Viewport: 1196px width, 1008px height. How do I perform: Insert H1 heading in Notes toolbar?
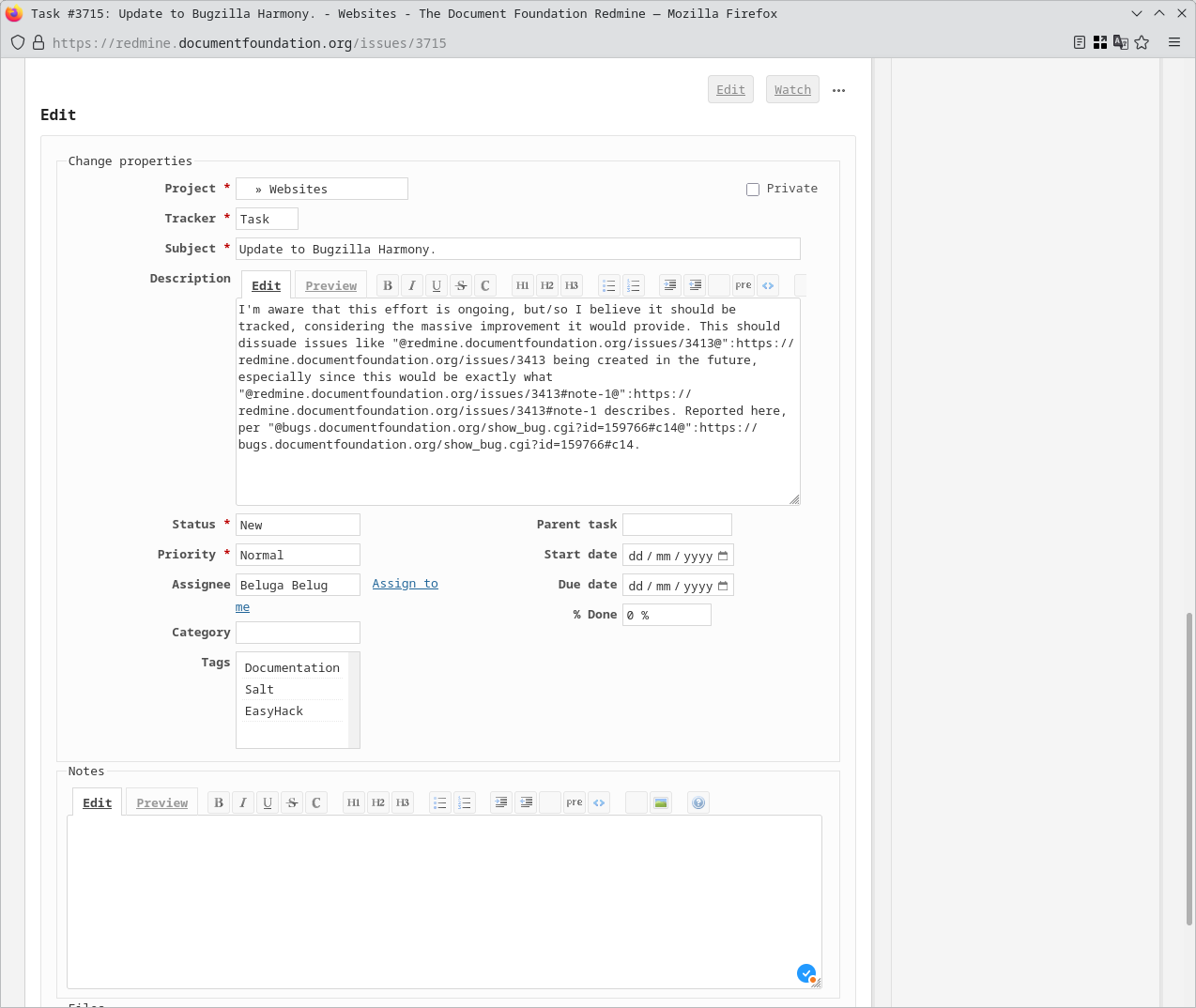(x=354, y=802)
